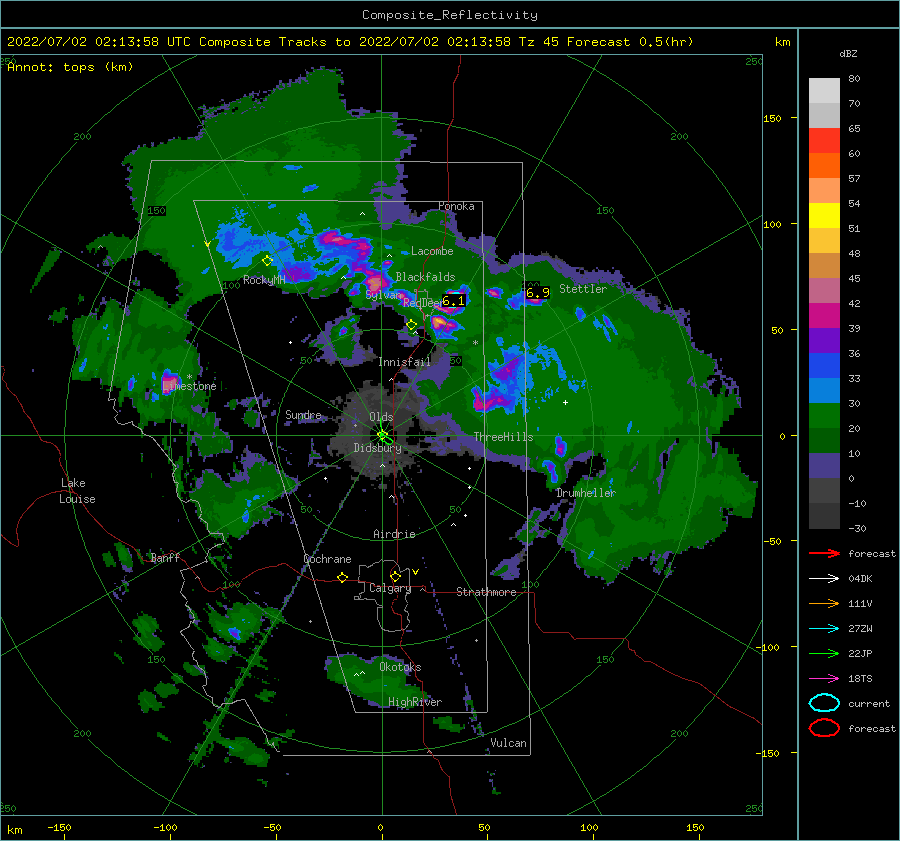900x841 pixels.
Task: Click the 'Annot: tops (km)' text
Action: 70,67
